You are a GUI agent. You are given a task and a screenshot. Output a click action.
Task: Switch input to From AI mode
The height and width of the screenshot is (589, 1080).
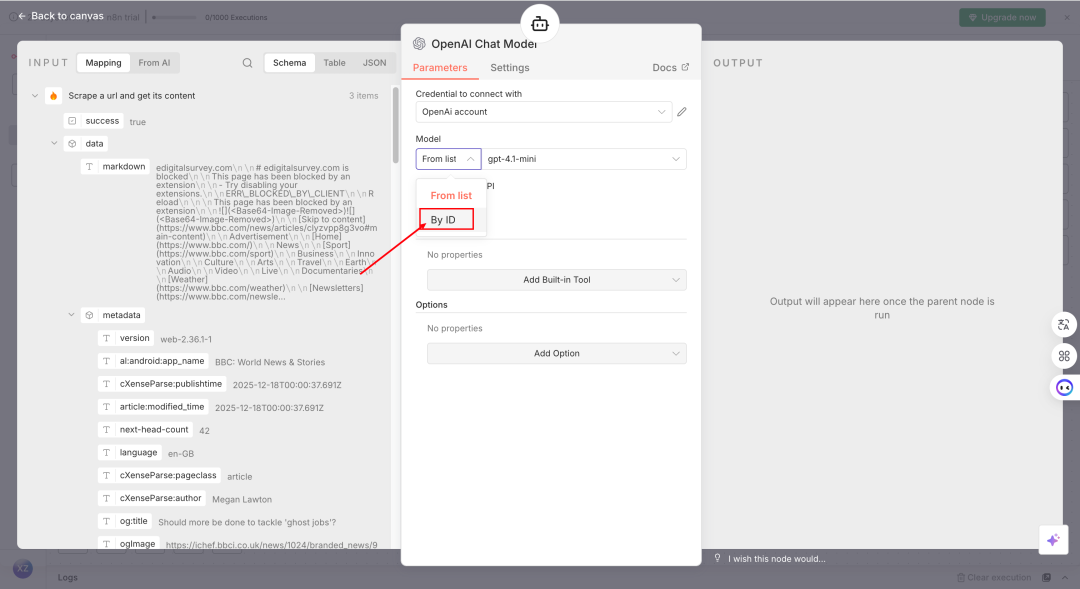pyautogui.click(x=154, y=63)
